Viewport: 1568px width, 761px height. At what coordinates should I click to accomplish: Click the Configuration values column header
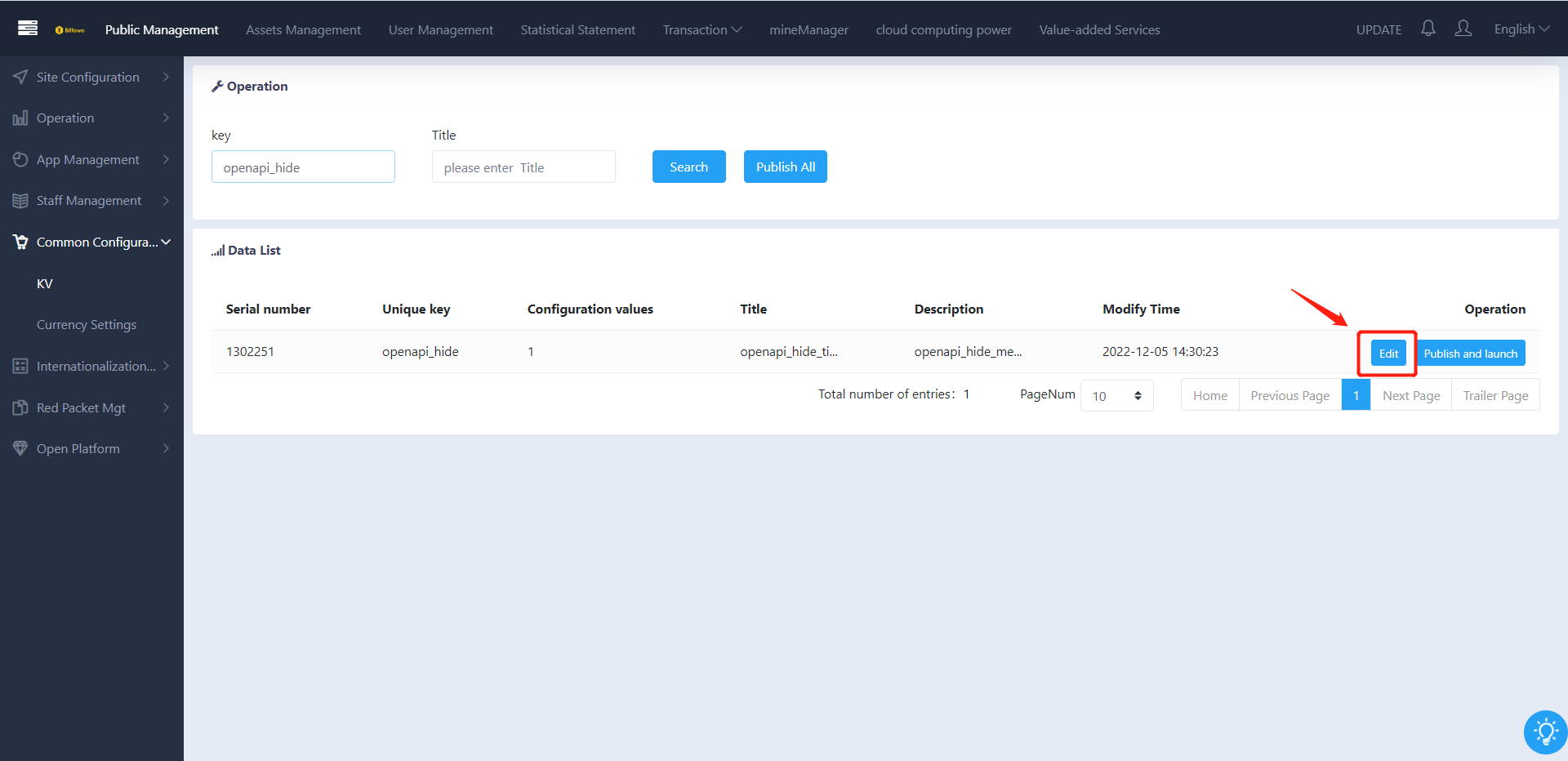pyautogui.click(x=590, y=309)
